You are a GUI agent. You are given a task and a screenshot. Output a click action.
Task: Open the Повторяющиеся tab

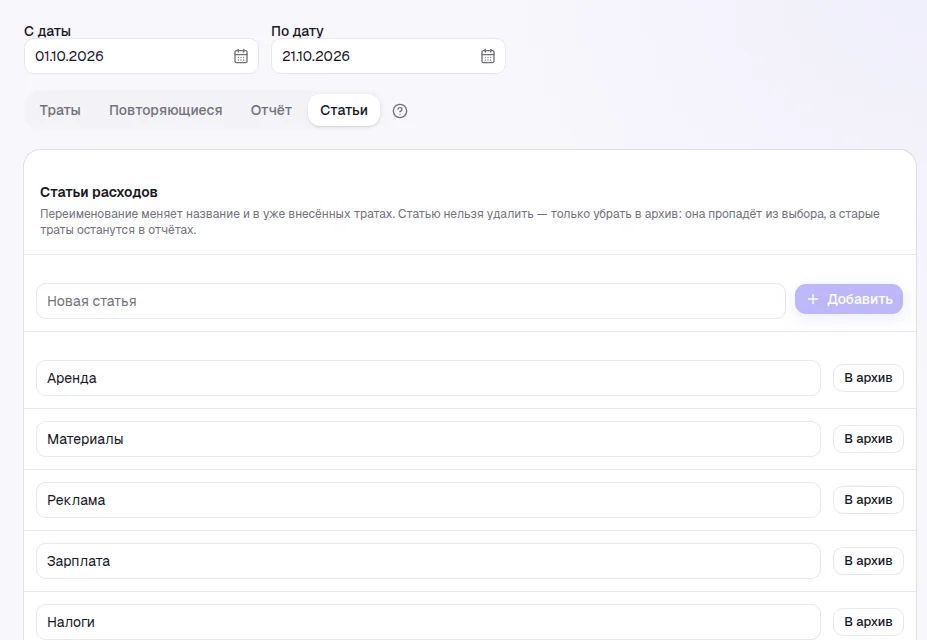(x=166, y=111)
